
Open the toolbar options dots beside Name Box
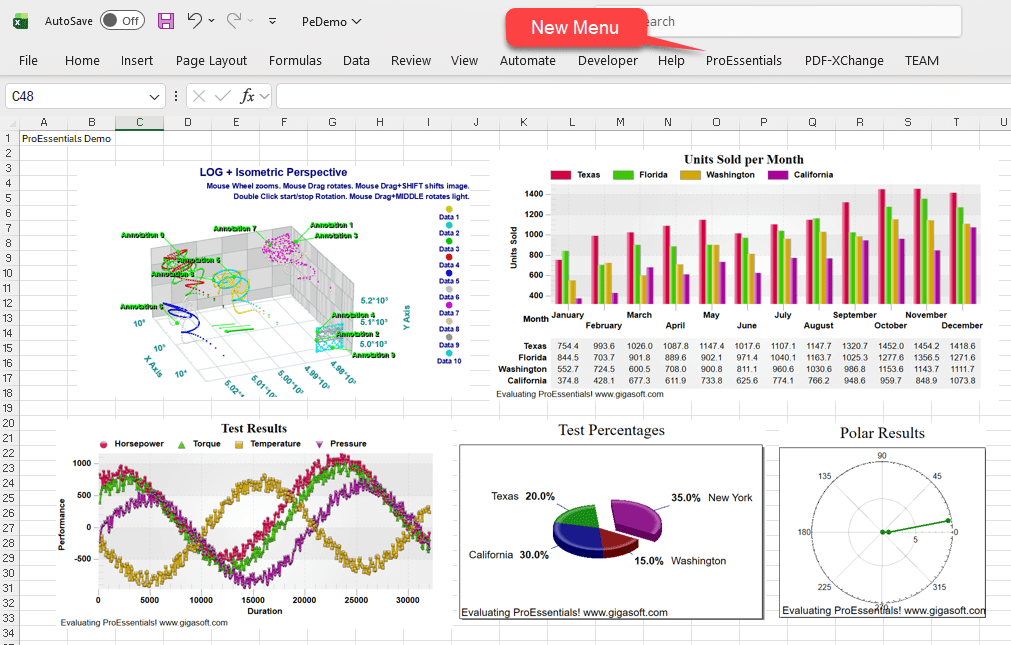click(175, 96)
